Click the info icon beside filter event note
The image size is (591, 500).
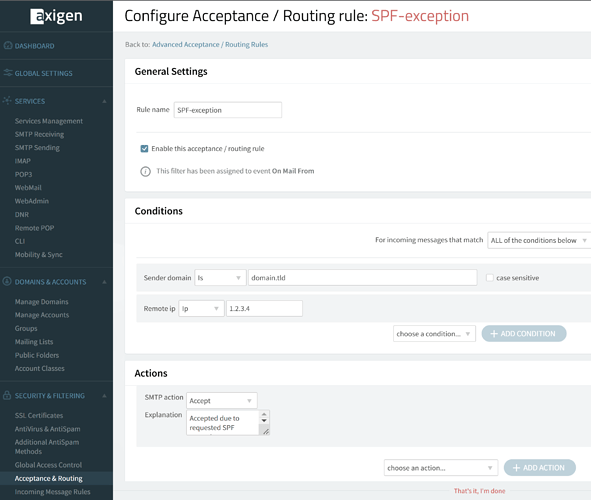[x=145, y=171]
